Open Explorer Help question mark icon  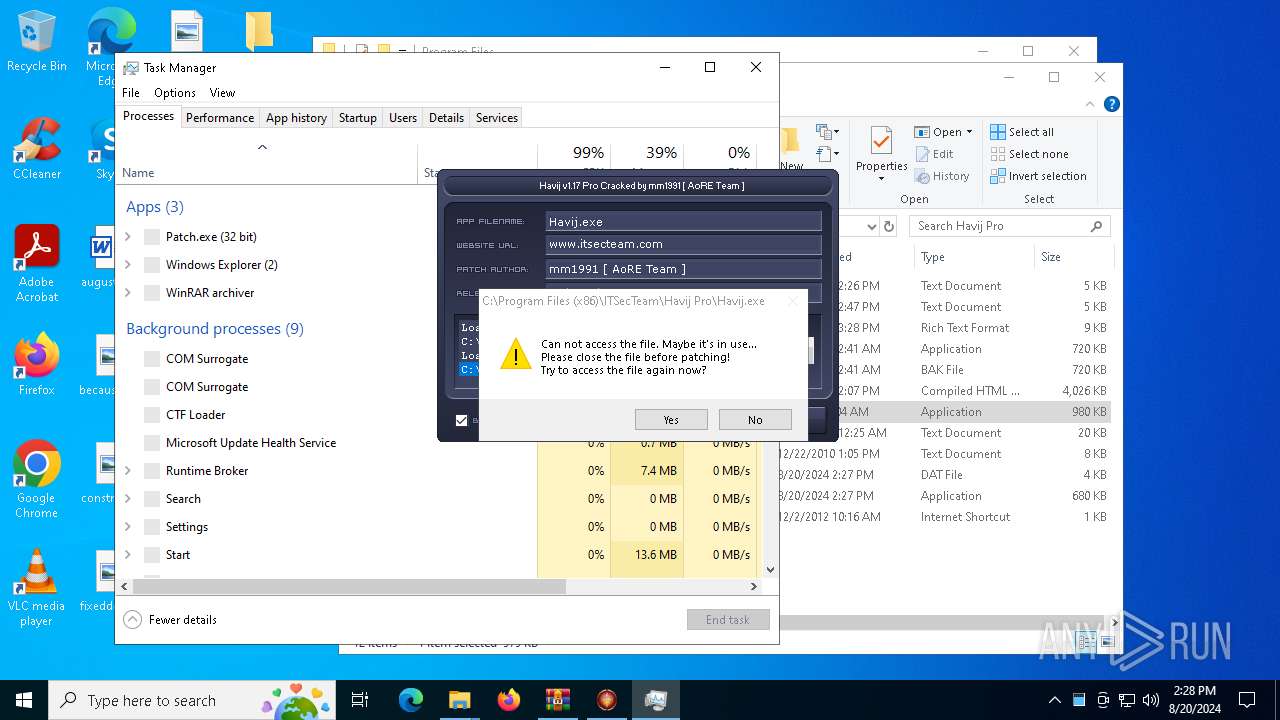(1112, 104)
